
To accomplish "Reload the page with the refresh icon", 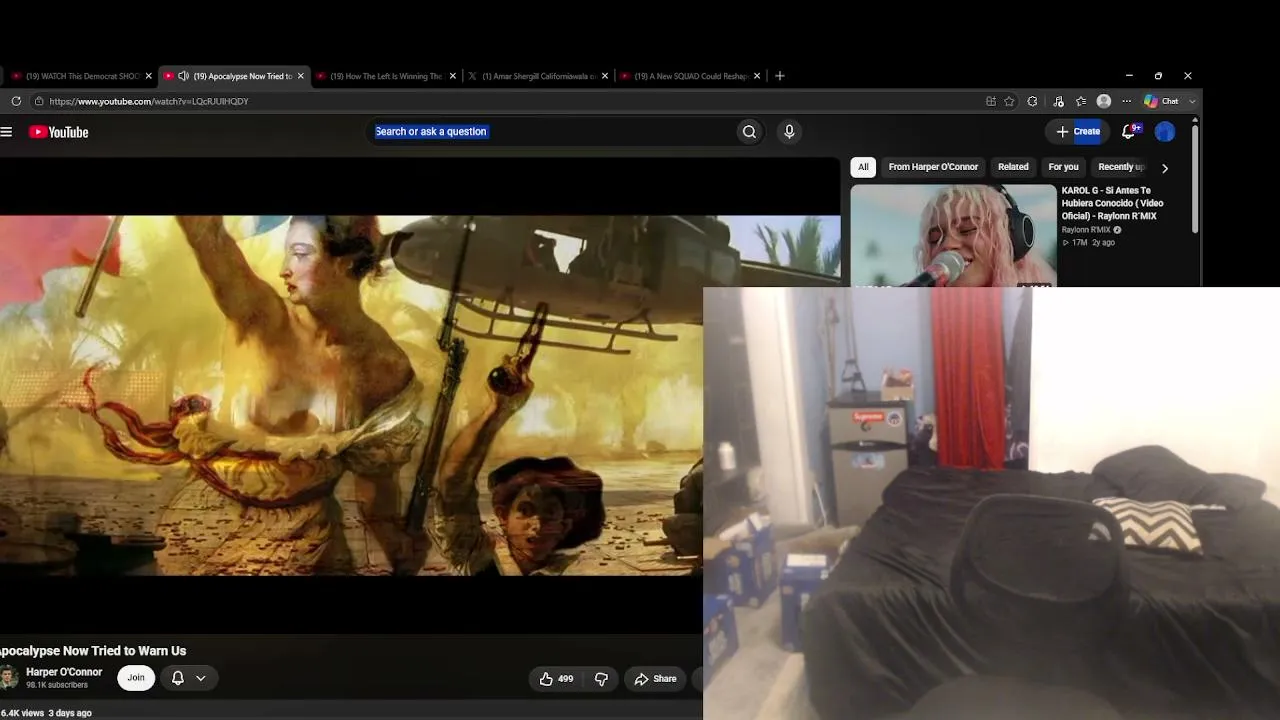I will point(16,101).
